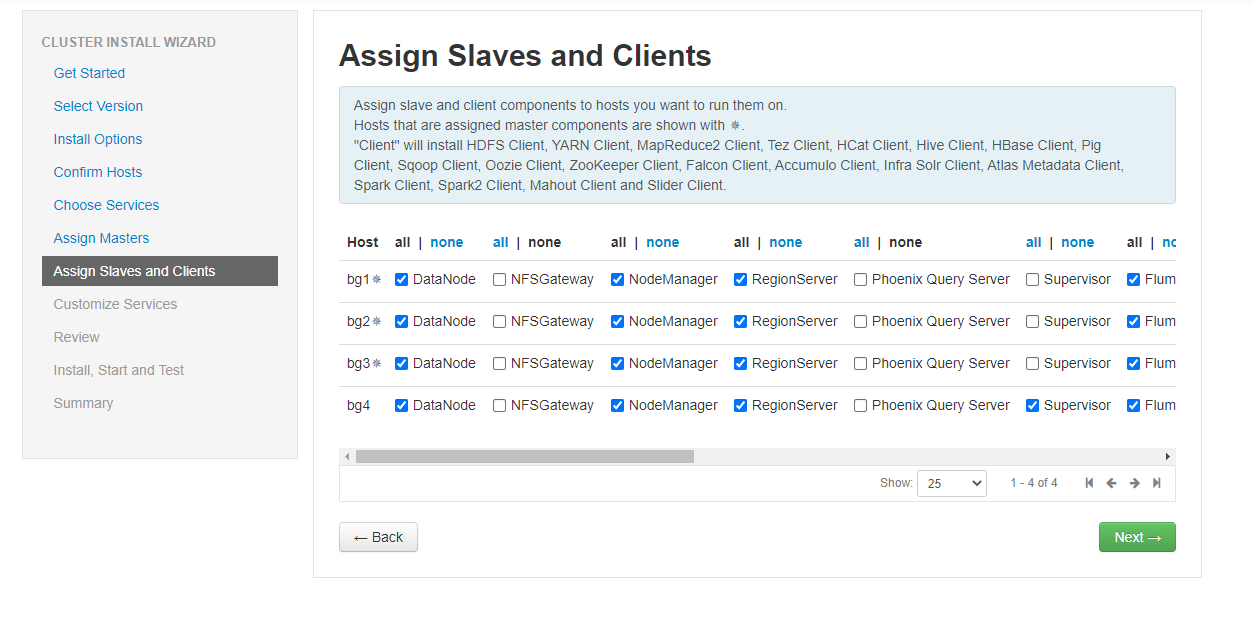Select 'all' for the NFSGateway column
Image resolution: width=1253 pixels, height=617 pixels.
pyautogui.click(x=500, y=242)
